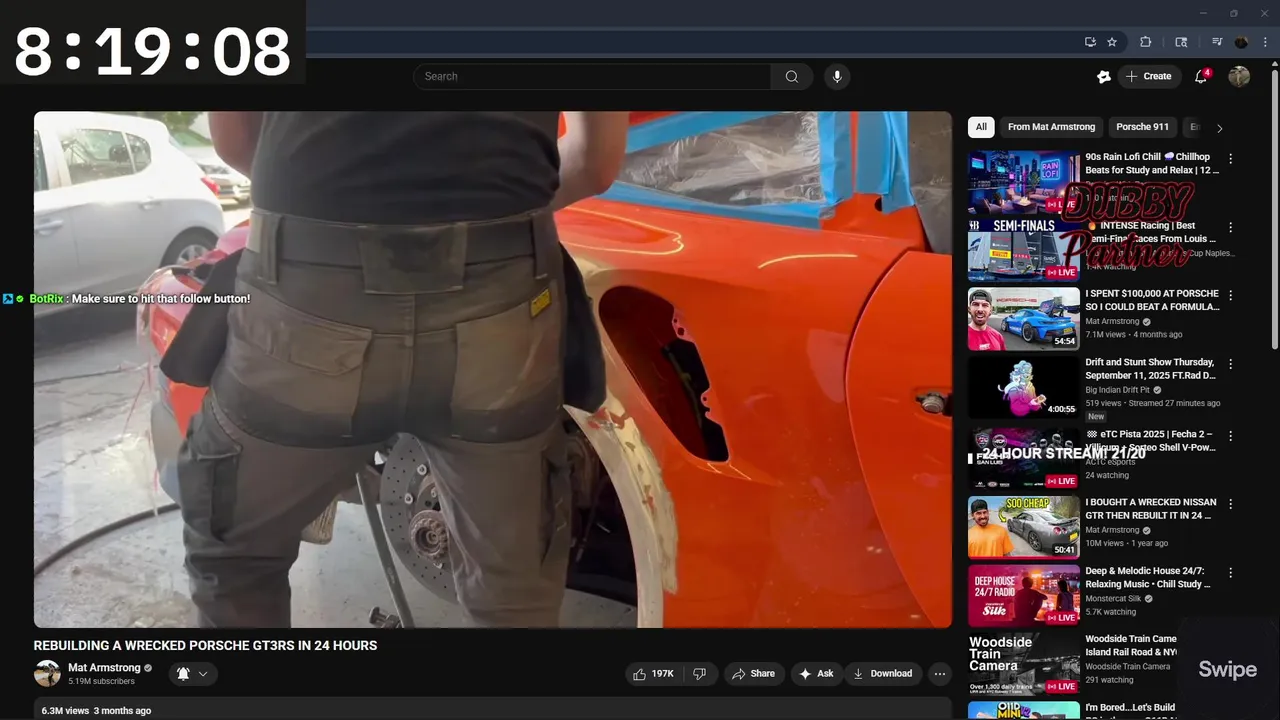The width and height of the screenshot is (1280, 720).
Task: Open the YouTube account avatar menu
Action: pos(1239,76)
